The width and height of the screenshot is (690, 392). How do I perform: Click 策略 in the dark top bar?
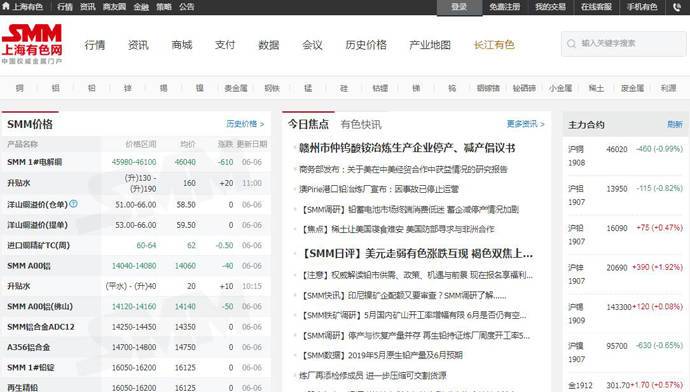(x=164, y=7)
